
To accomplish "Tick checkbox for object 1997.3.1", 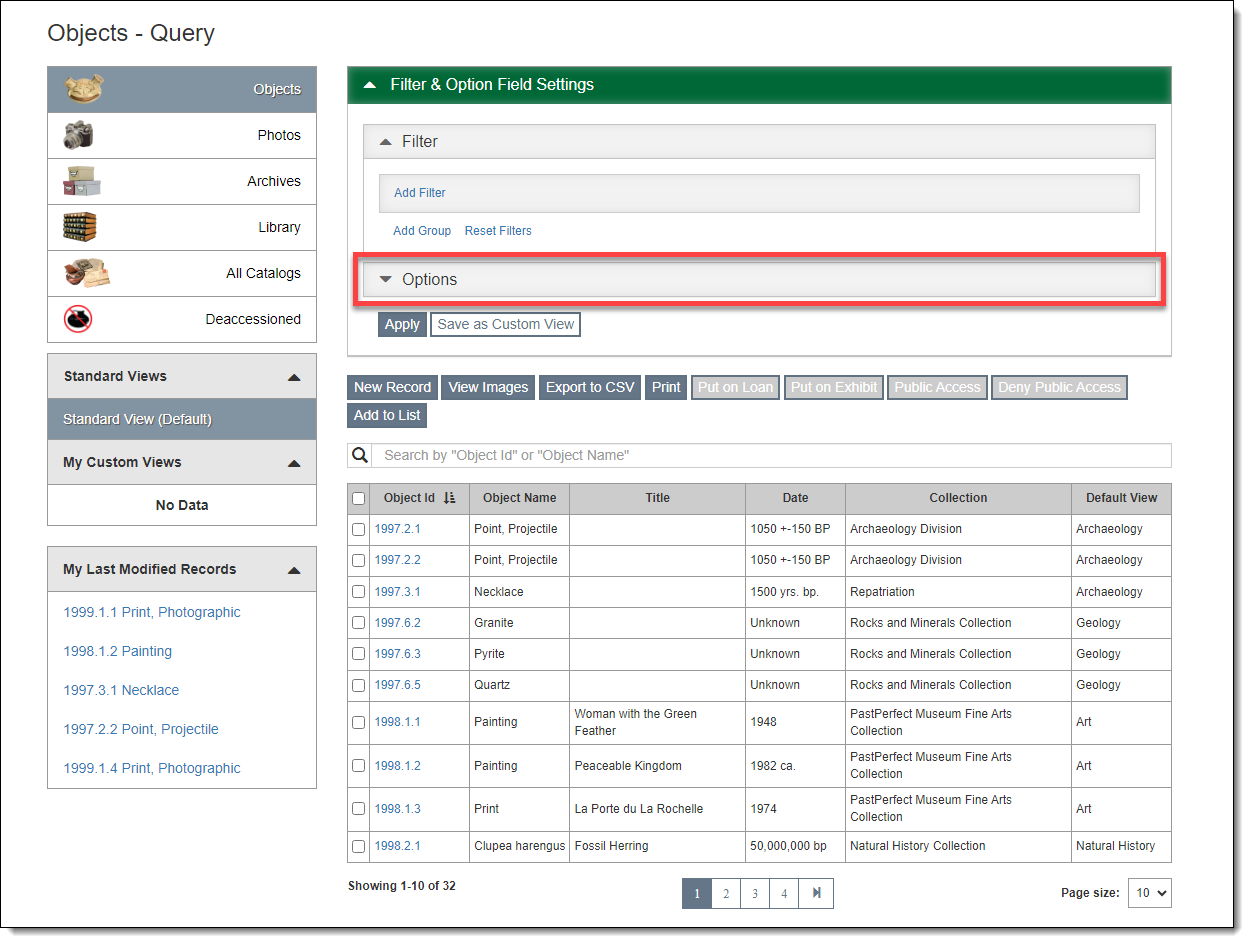I will coord(359,592).
